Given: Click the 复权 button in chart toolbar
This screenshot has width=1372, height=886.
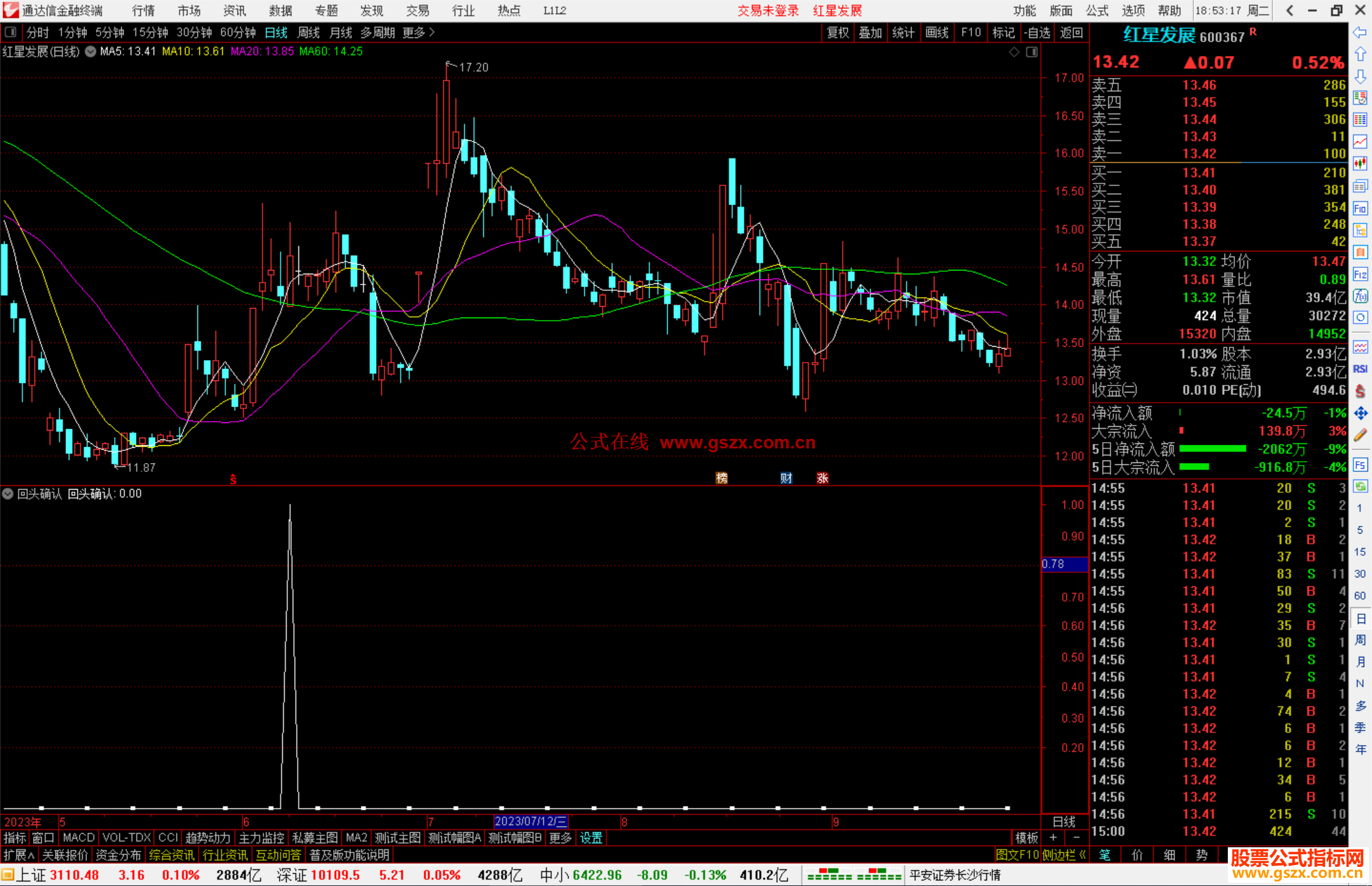Looking at the screenshot, I should 838,32.
